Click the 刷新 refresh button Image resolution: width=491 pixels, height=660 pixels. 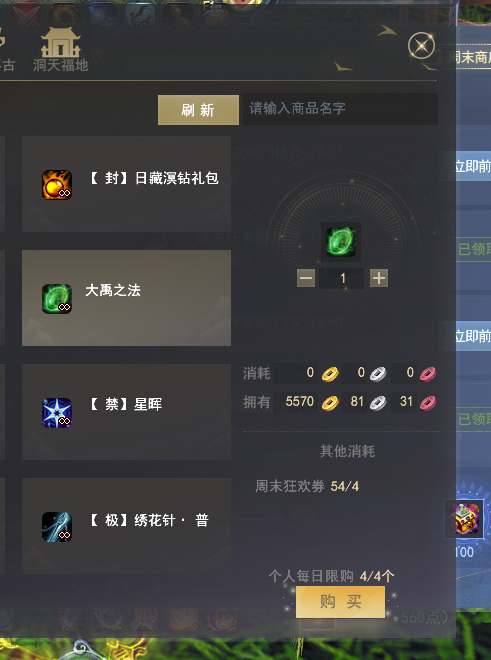tap(198, 110)
